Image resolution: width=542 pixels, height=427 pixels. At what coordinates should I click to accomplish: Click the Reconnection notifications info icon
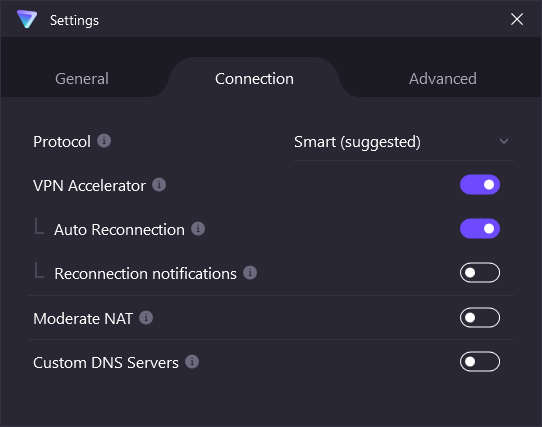click(x=250, y=272)
